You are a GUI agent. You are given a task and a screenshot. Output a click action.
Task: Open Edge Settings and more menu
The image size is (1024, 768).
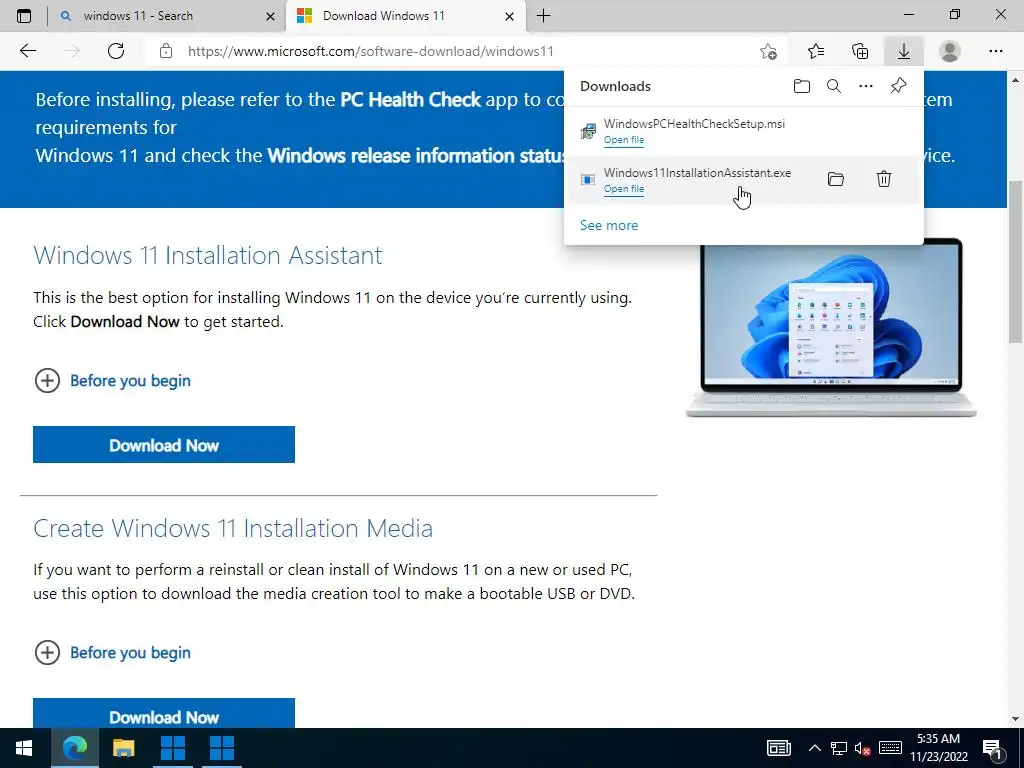(x=995, y=51)
